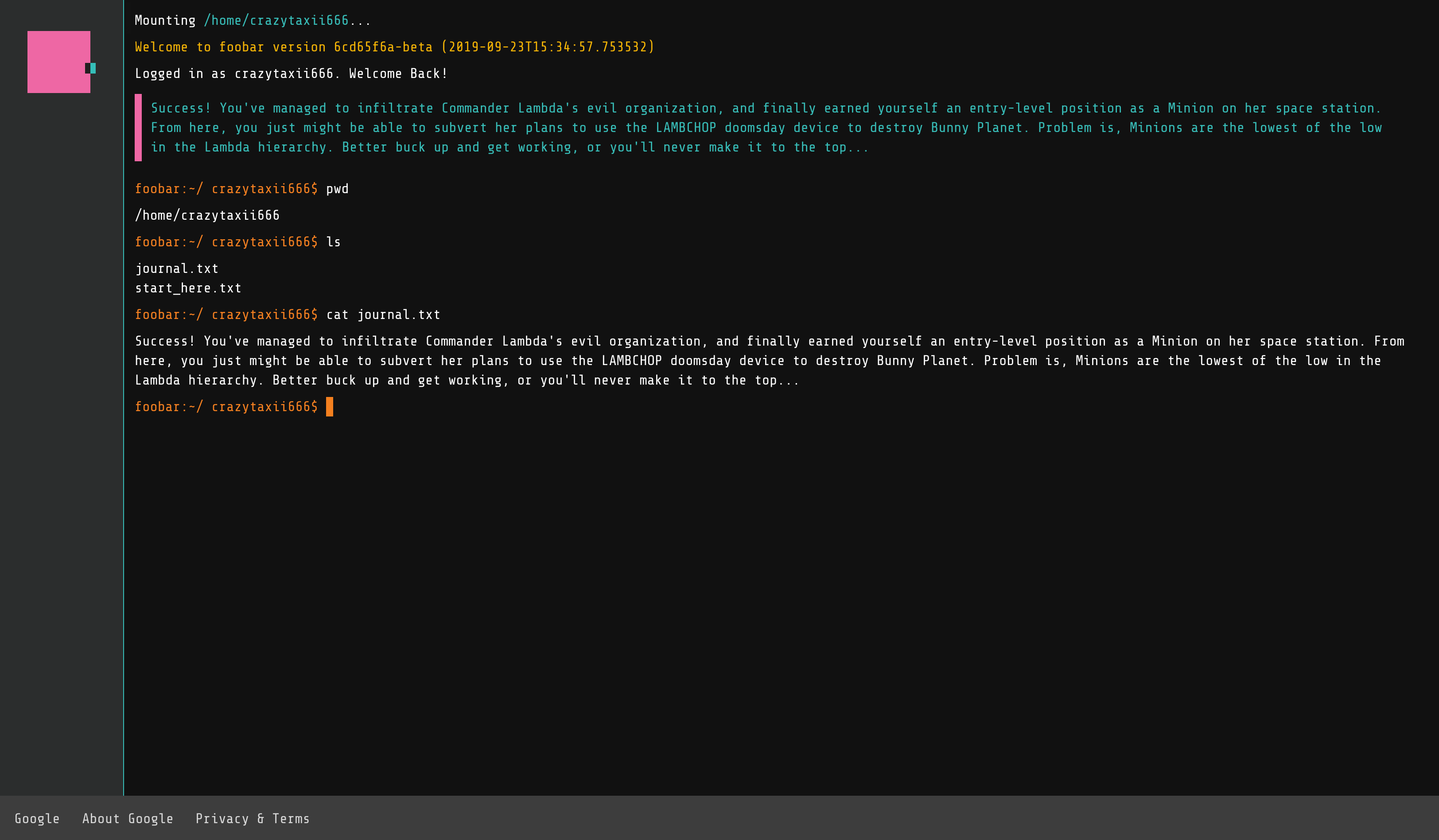Click the pink foobar logo square
The image size is (1439, 840).
[59, 62]
